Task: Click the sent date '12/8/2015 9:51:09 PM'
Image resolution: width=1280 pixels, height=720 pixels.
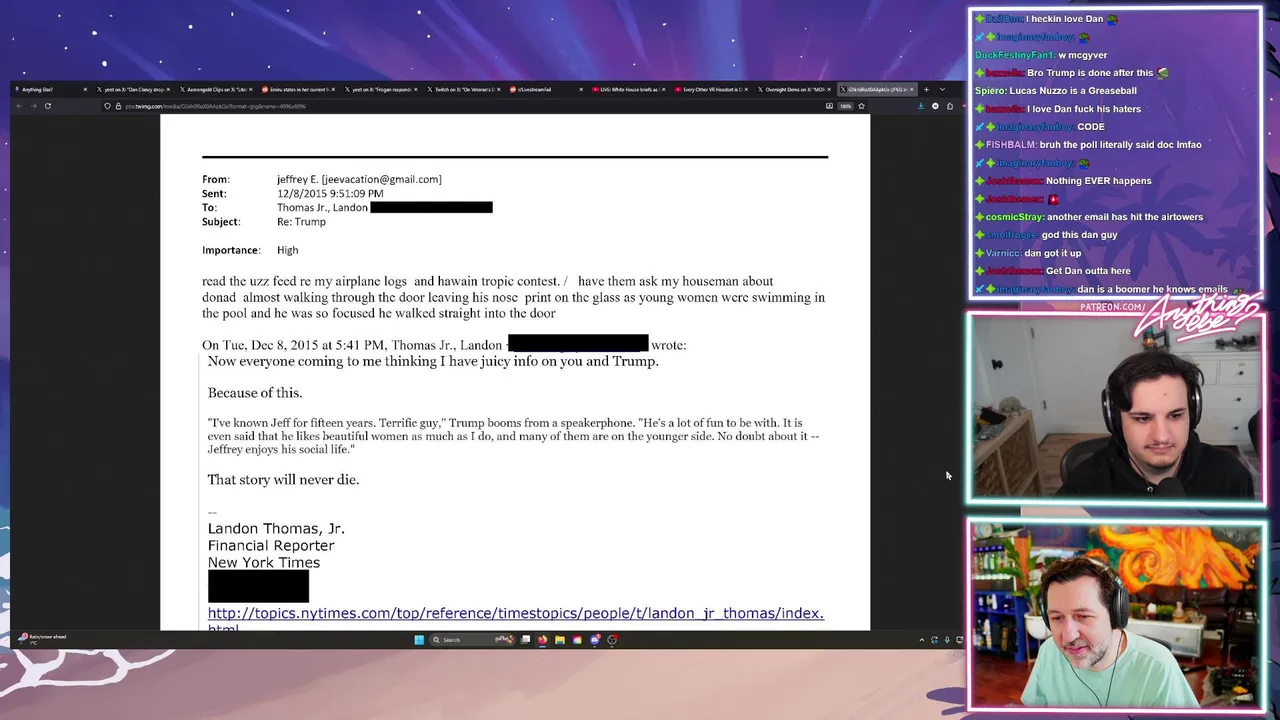Action: [330, 193]
